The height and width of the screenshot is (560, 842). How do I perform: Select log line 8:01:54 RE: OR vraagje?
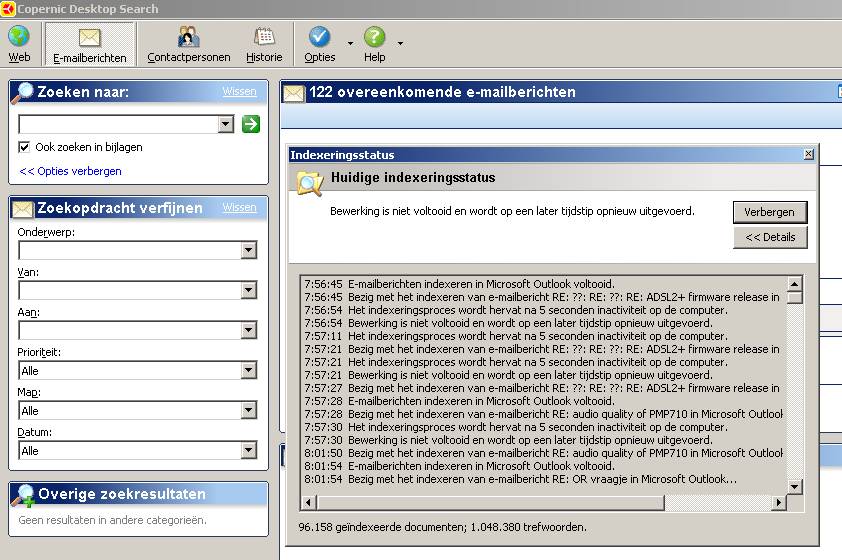tap(521, 479)
